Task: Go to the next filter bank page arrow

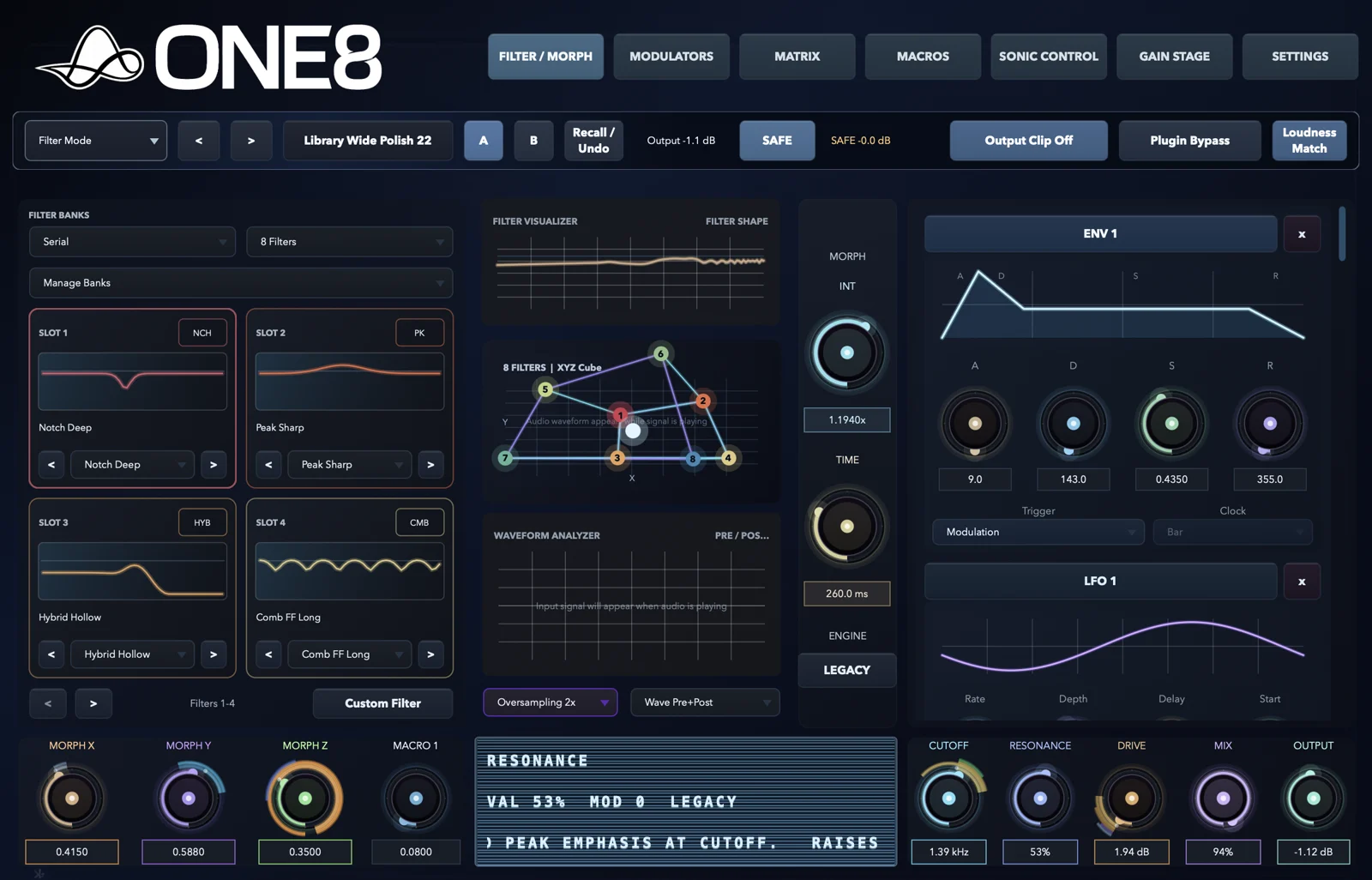Action: [x=93, y=703]
